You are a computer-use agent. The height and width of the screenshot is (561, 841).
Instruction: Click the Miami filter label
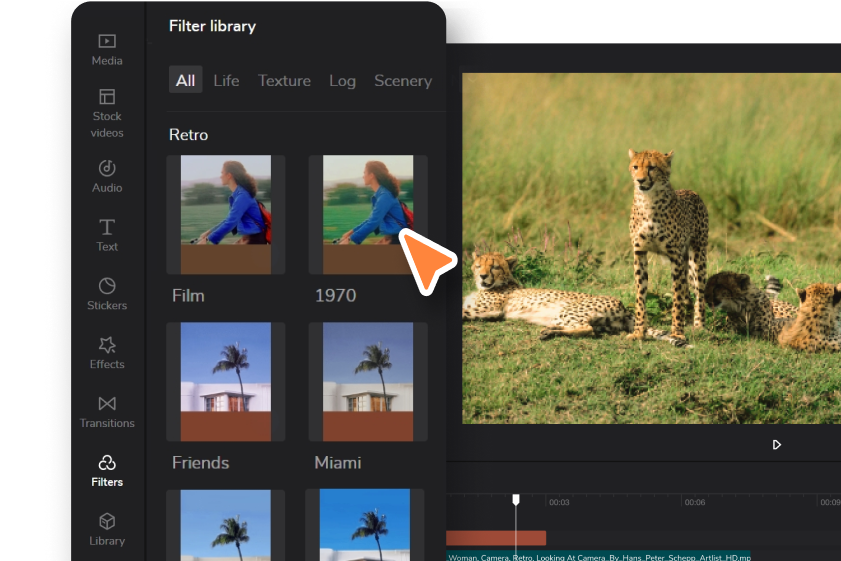338,462
